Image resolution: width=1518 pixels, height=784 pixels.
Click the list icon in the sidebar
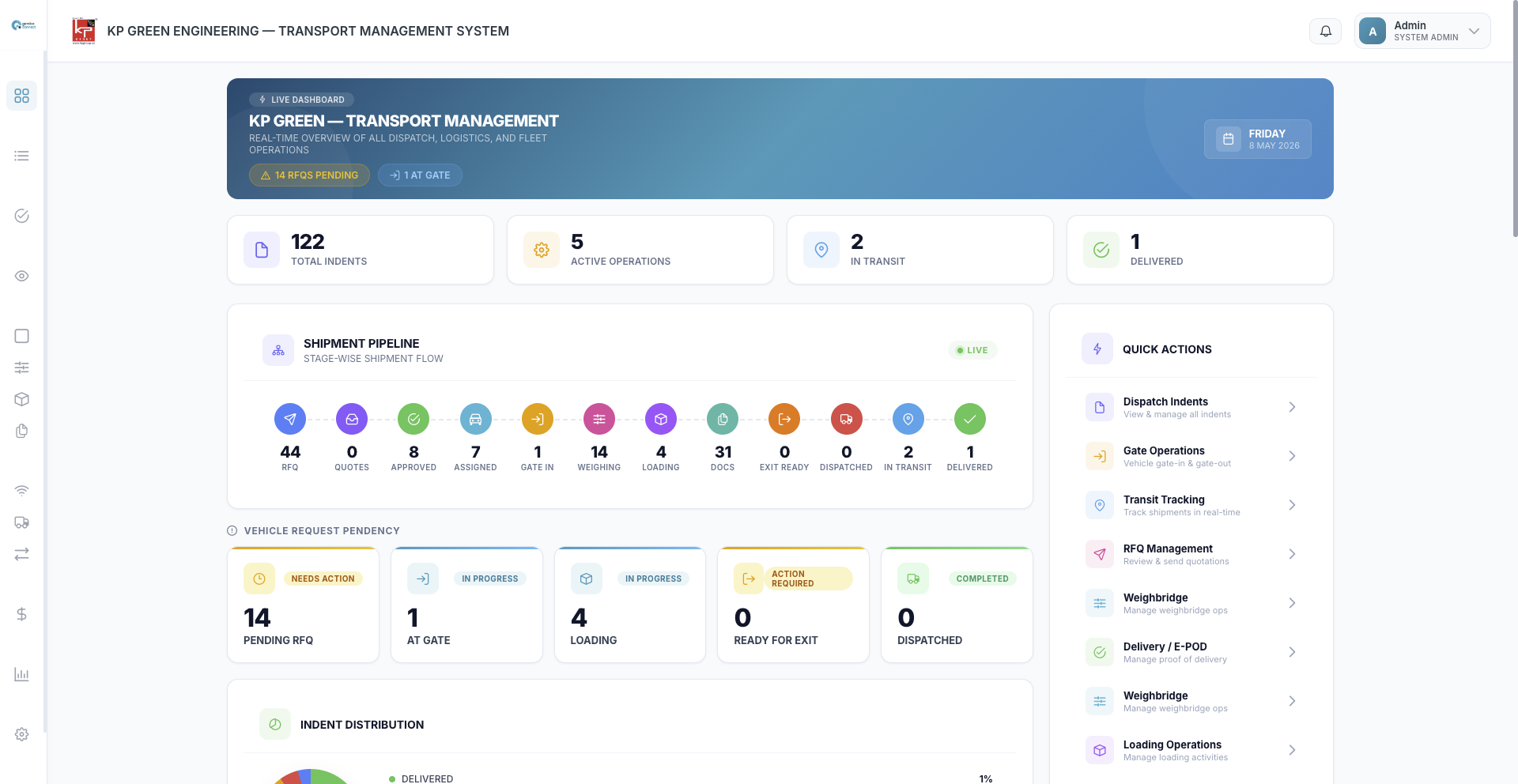pos(21,156)
